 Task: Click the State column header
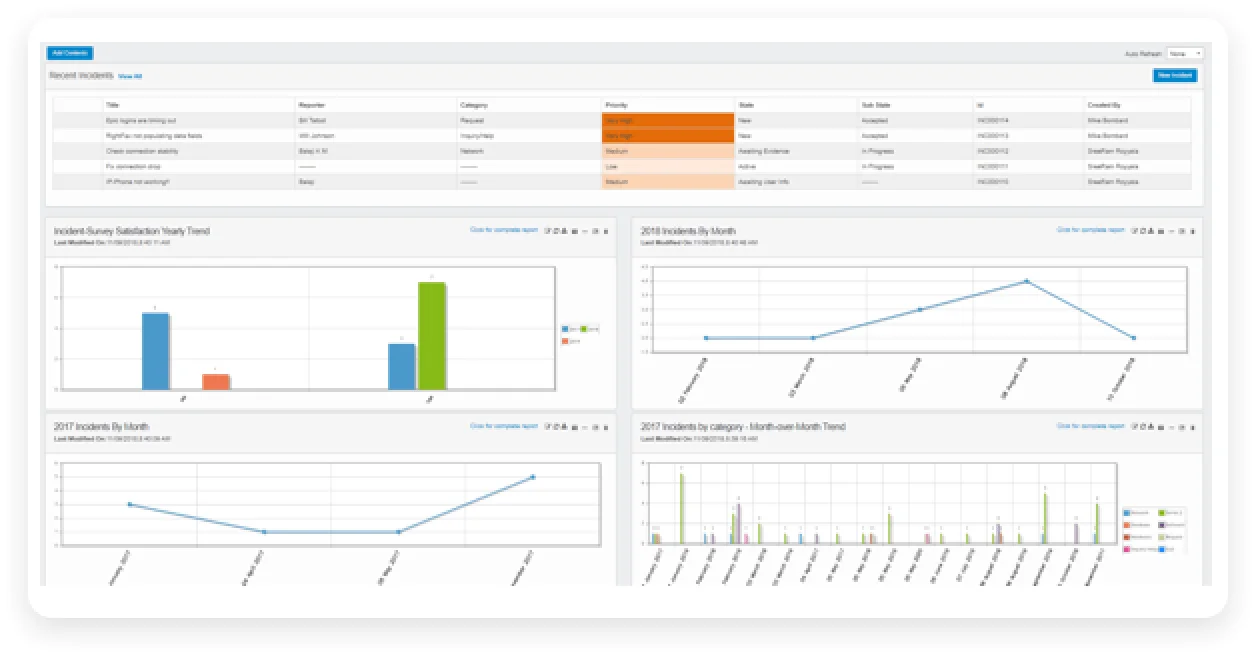click(746, 105)
